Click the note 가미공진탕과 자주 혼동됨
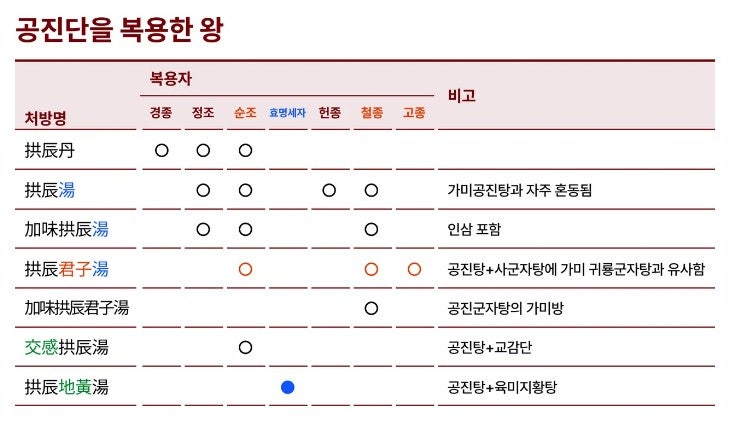This screenshot has height=426, width=741. pyautogui.click(x=519, y=191)
